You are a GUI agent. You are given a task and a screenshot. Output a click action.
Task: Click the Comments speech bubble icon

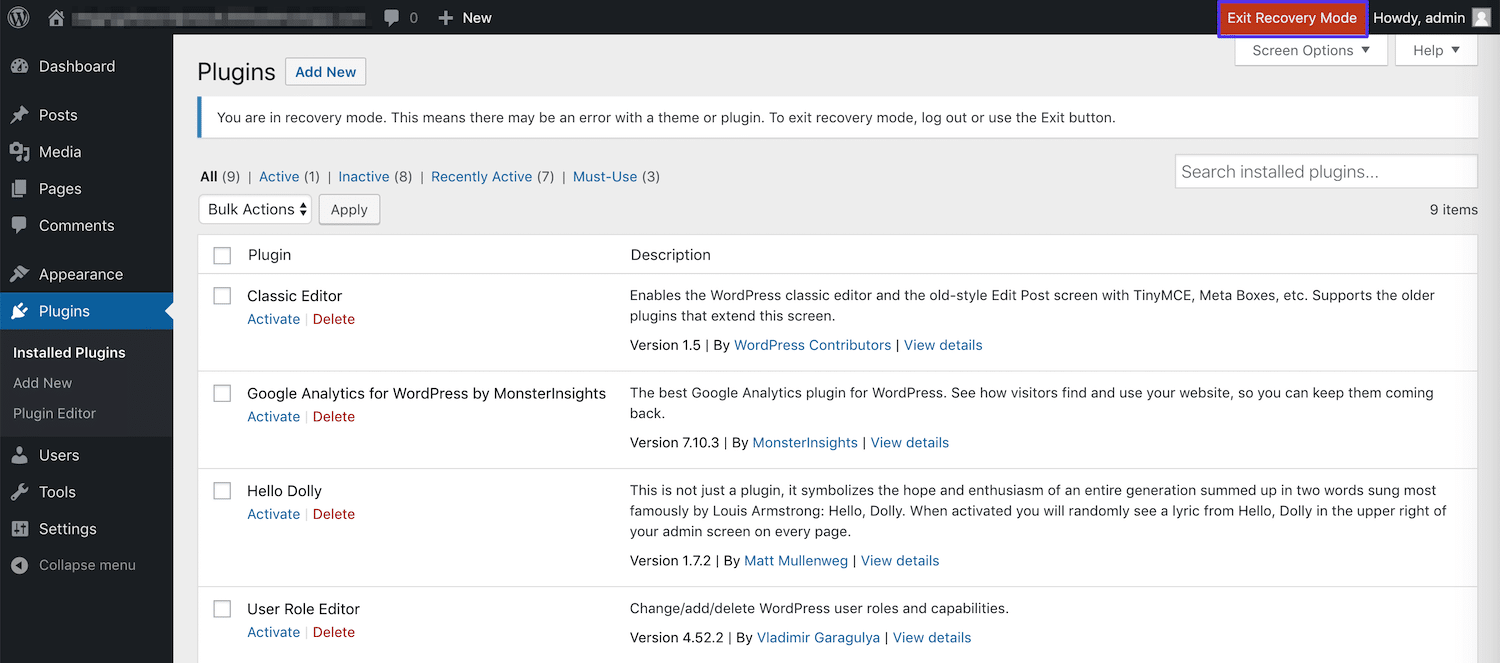21,225
